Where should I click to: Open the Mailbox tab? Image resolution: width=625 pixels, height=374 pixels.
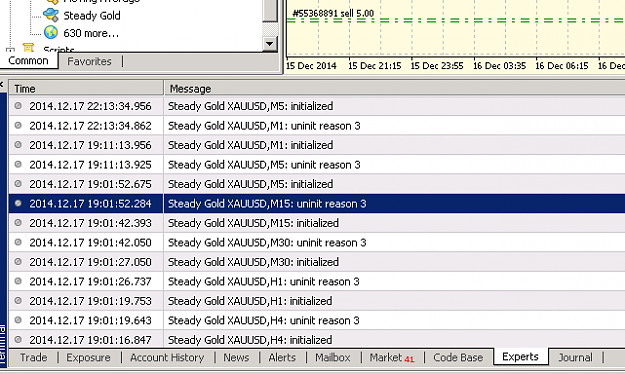click(332, 357)
